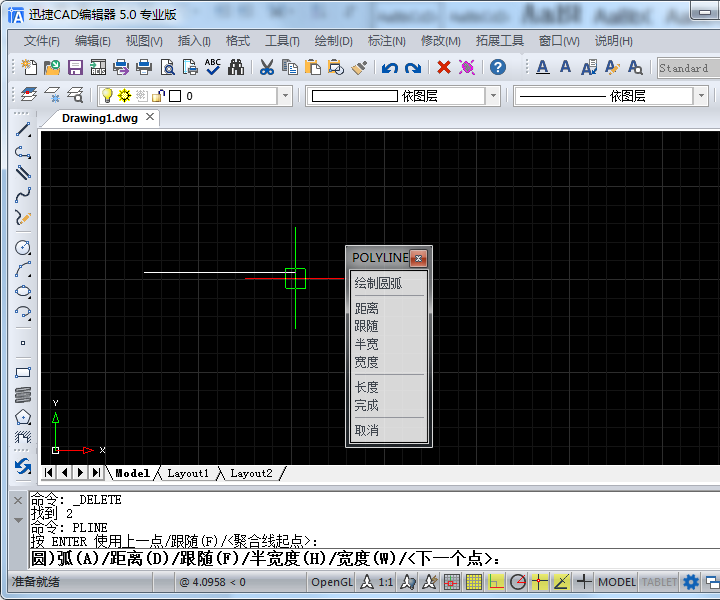Toggle polar tracking in status bar
Viewport: 720px width, 600px height.
pyautogui.click(x=518, y=582)
